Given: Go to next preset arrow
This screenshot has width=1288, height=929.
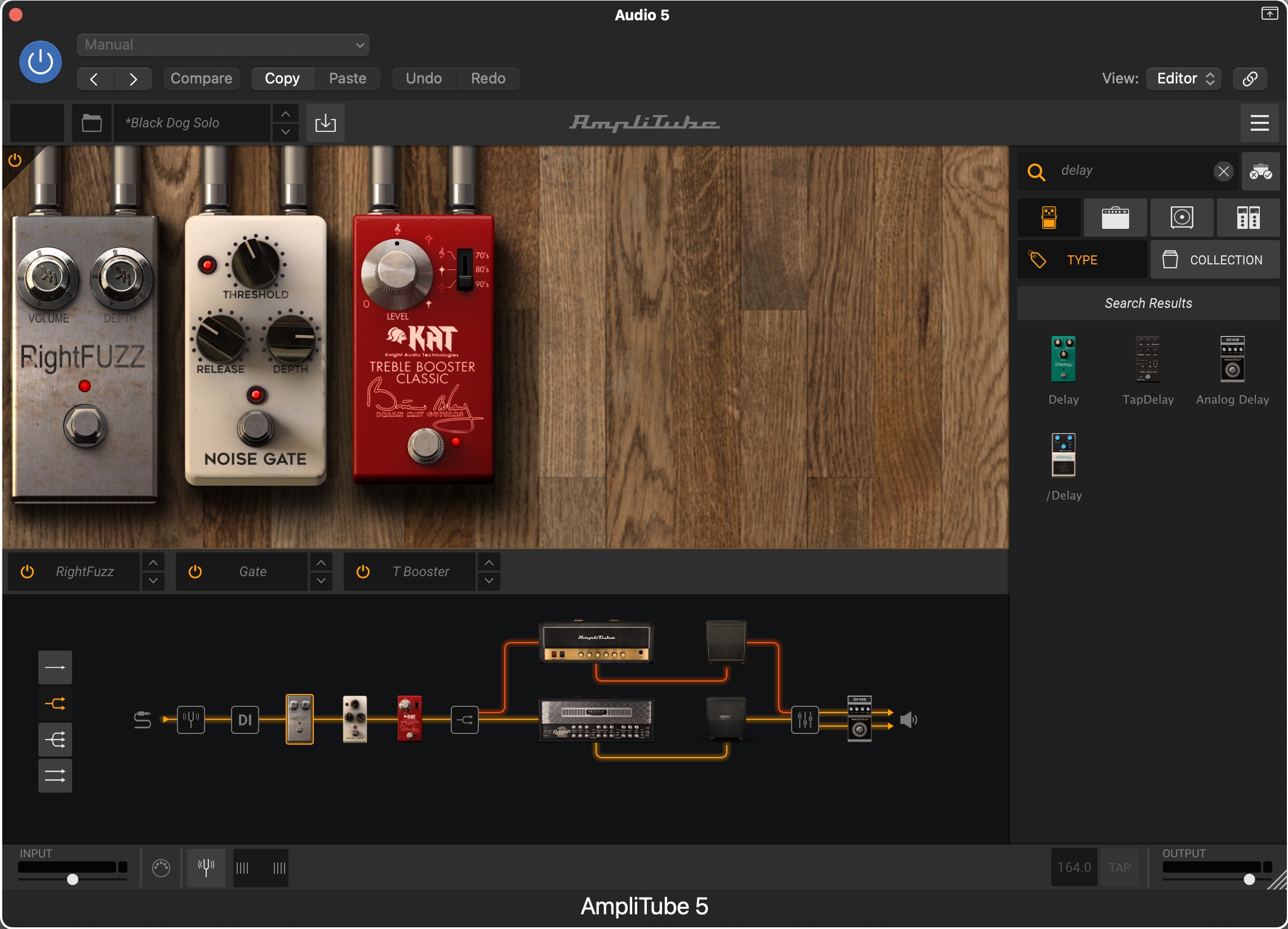Looking at the screenshot, I should [x=133, y=78].
